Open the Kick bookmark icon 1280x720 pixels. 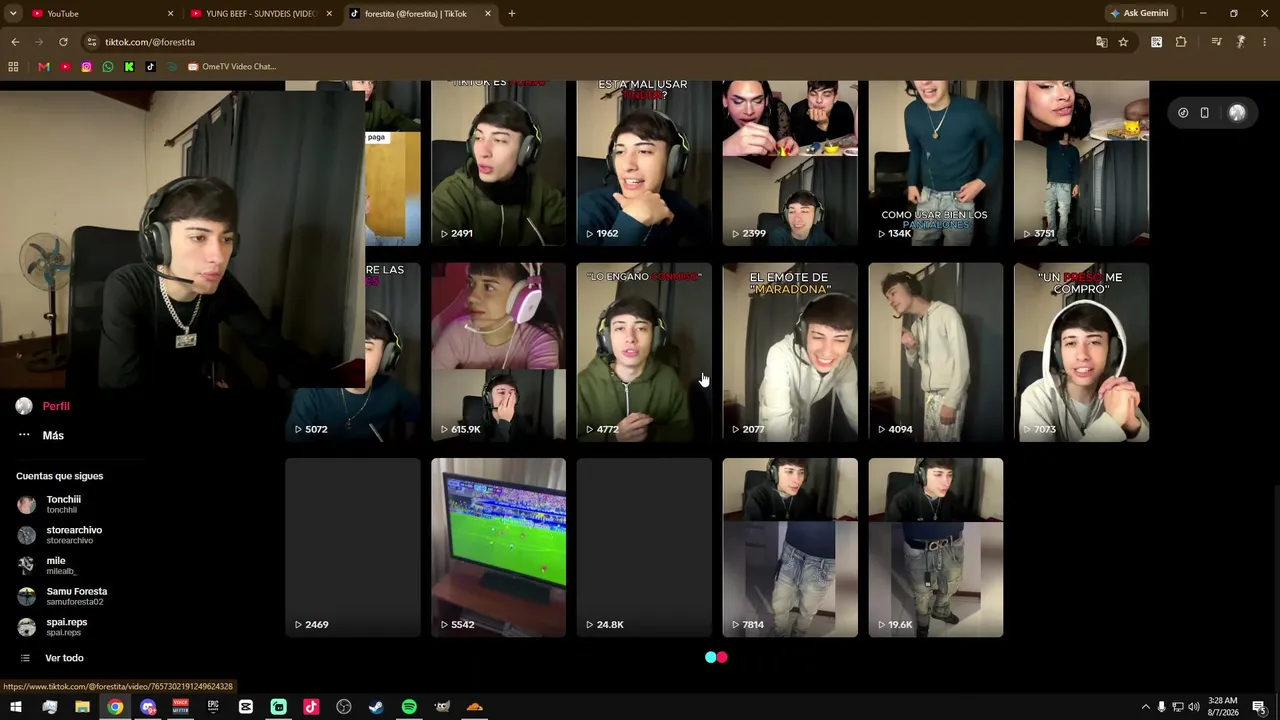click(129, 67)
